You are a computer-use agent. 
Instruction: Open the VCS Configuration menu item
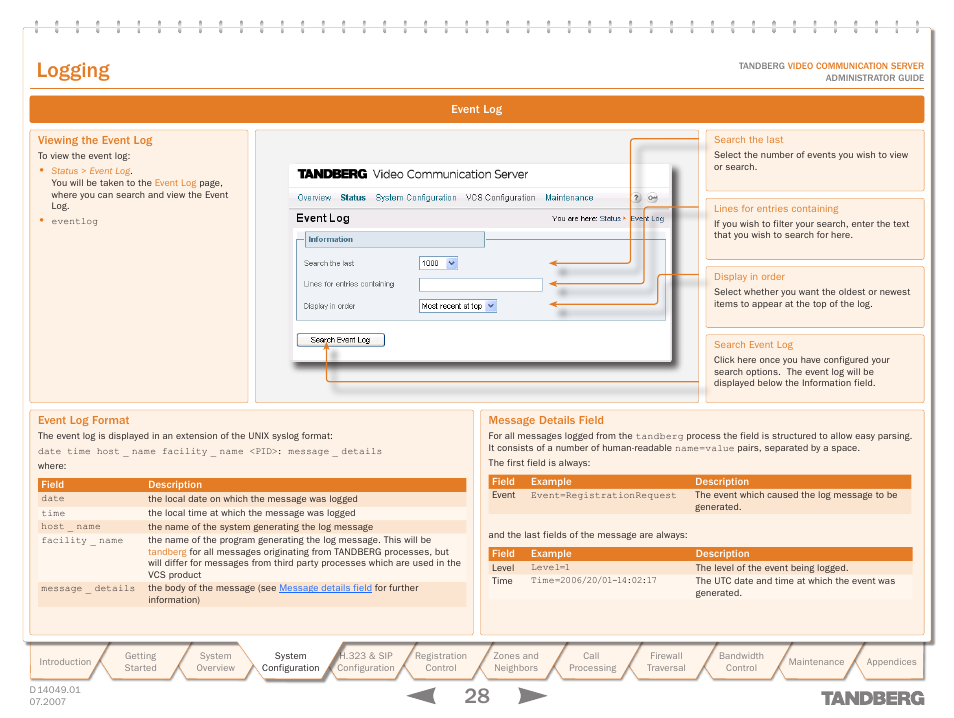point(500,198)
